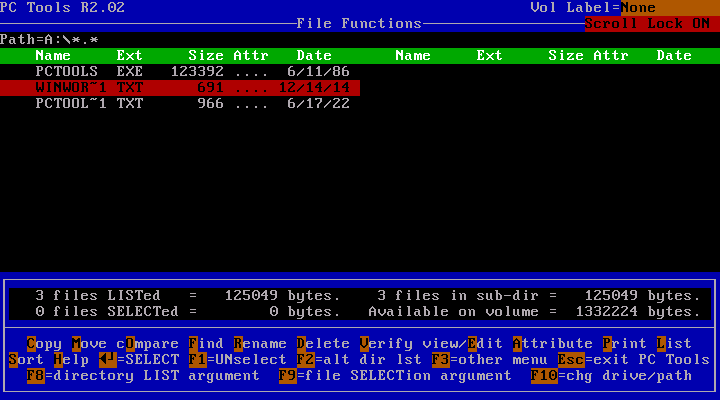Click the right-side Name column header
The width and height of the screenshot is (720, 400).
413,56
